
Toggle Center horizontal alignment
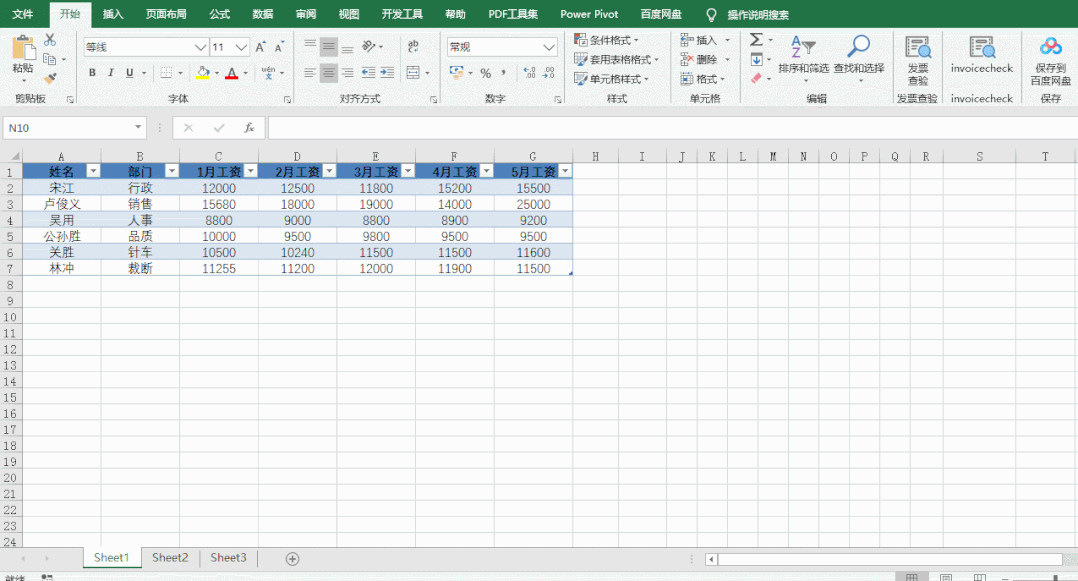[x=329, y=73]
